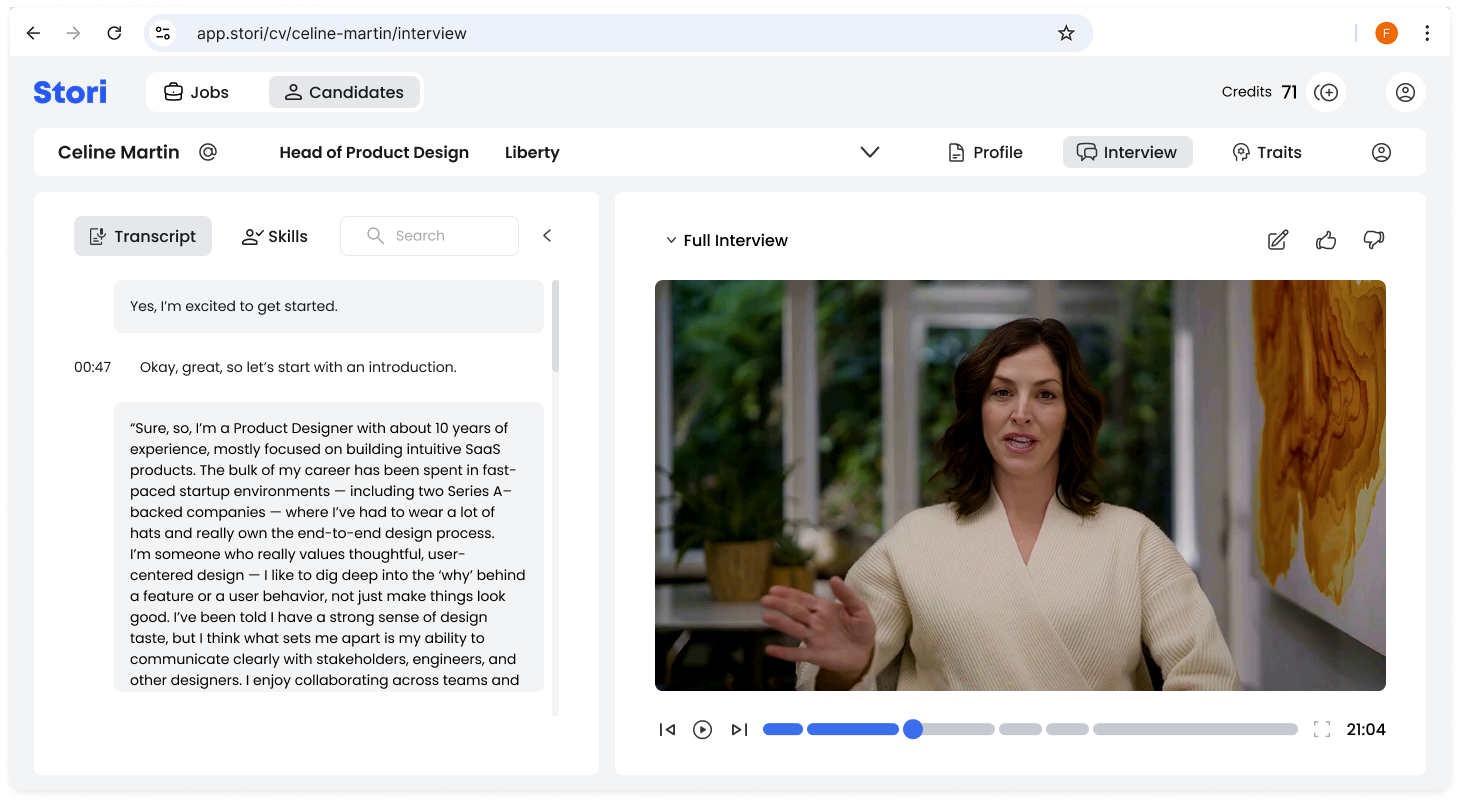Click the Liberty company name
Image resolution: width=1460 pixels, height=804 pixels.
pos(532,152)
